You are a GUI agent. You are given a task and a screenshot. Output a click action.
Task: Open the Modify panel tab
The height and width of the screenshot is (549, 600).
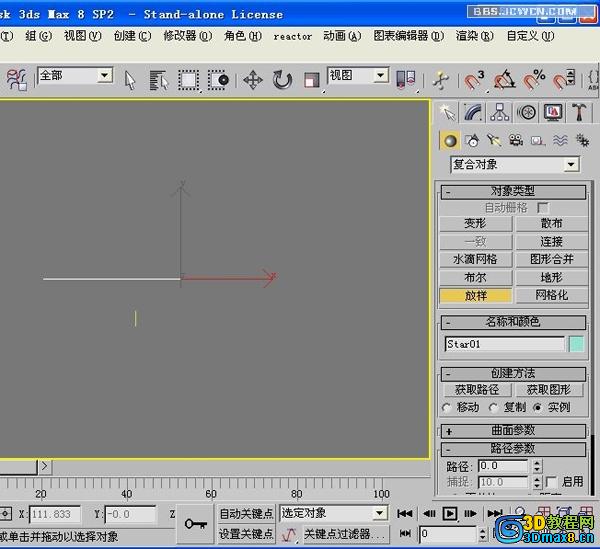point(474,112)
